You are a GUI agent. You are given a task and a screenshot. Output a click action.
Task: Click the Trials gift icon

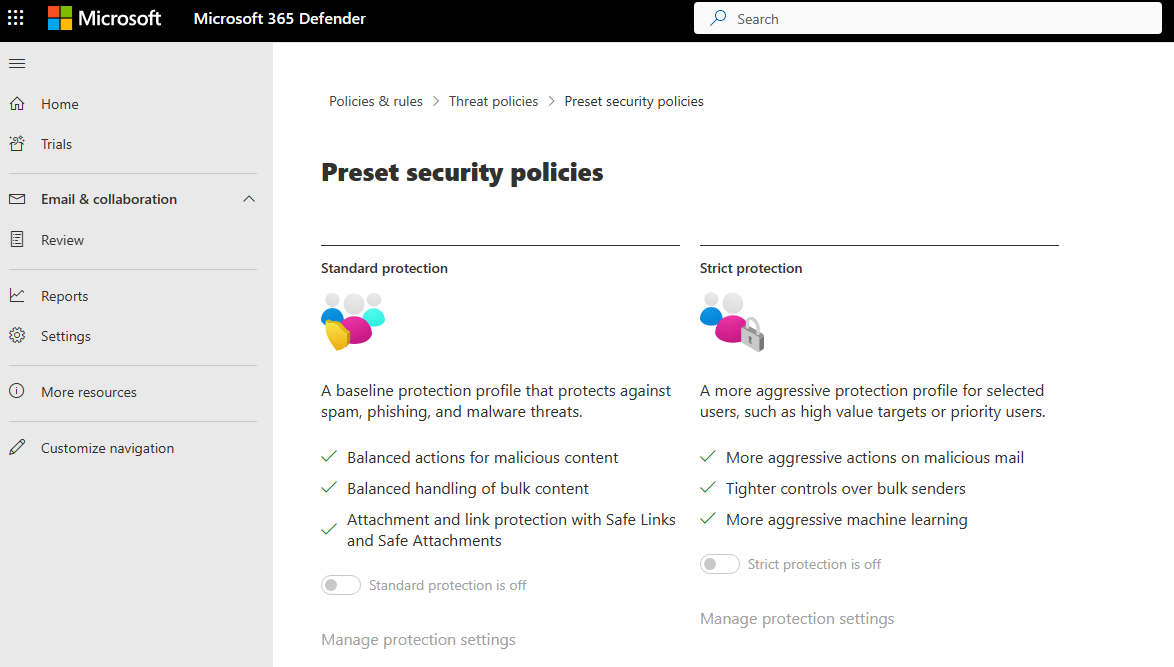click(17, 144)
